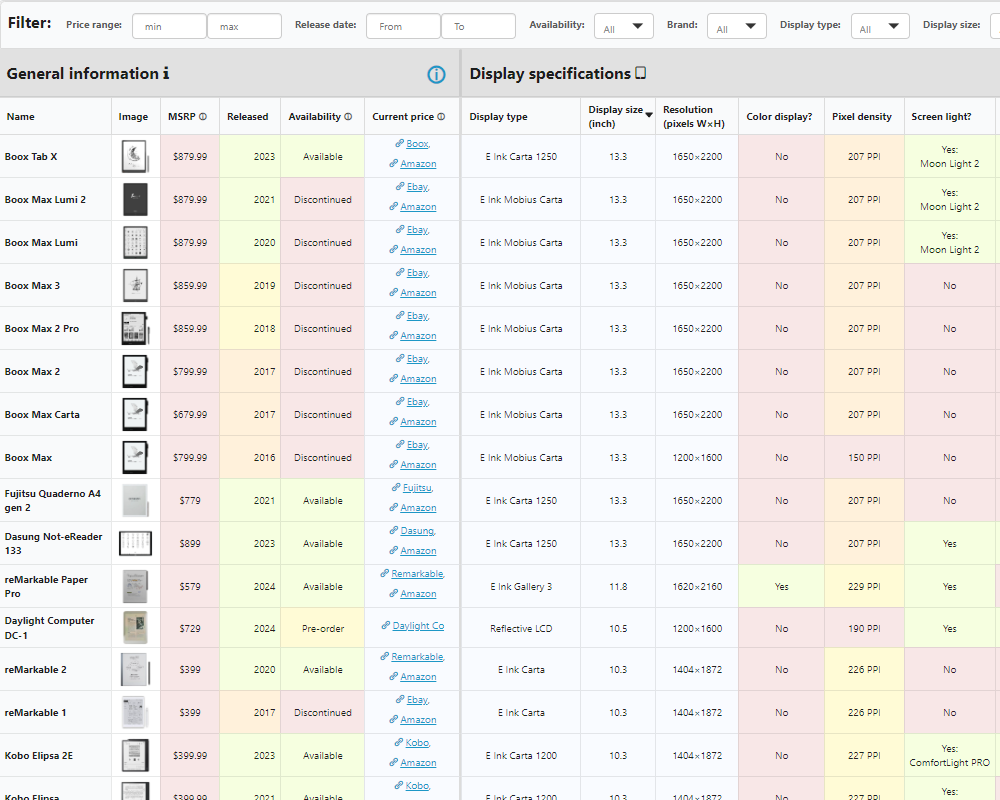Click the Availability column info icon
Viewport: 1000px width, 800px height.
tap(348, 117)
